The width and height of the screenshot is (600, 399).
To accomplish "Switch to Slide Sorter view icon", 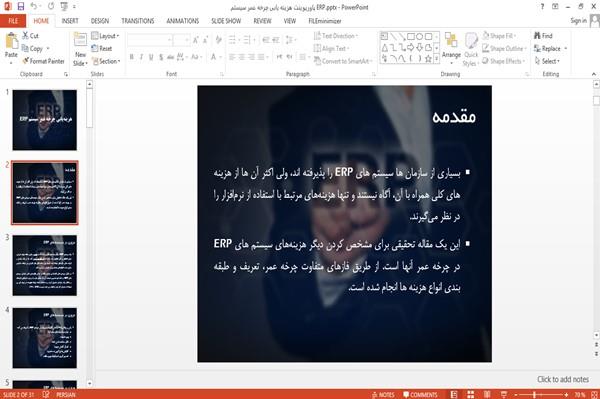I will [471, 395].
